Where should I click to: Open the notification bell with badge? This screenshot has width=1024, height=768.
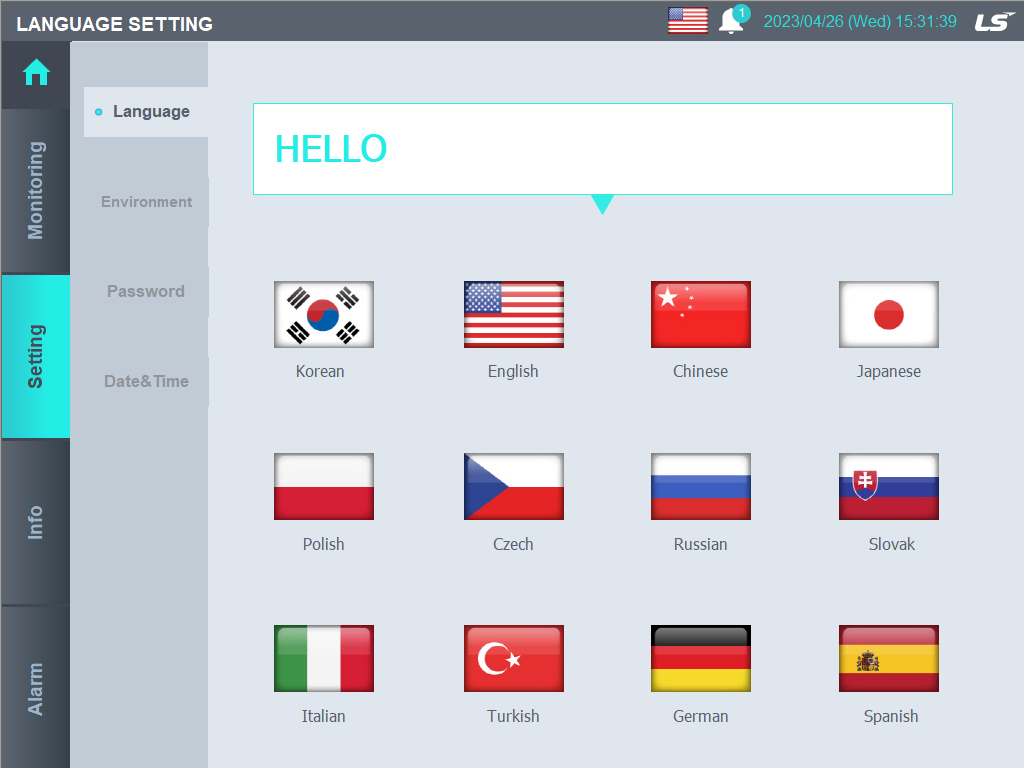pyautogui.click(x=734, y=20)
